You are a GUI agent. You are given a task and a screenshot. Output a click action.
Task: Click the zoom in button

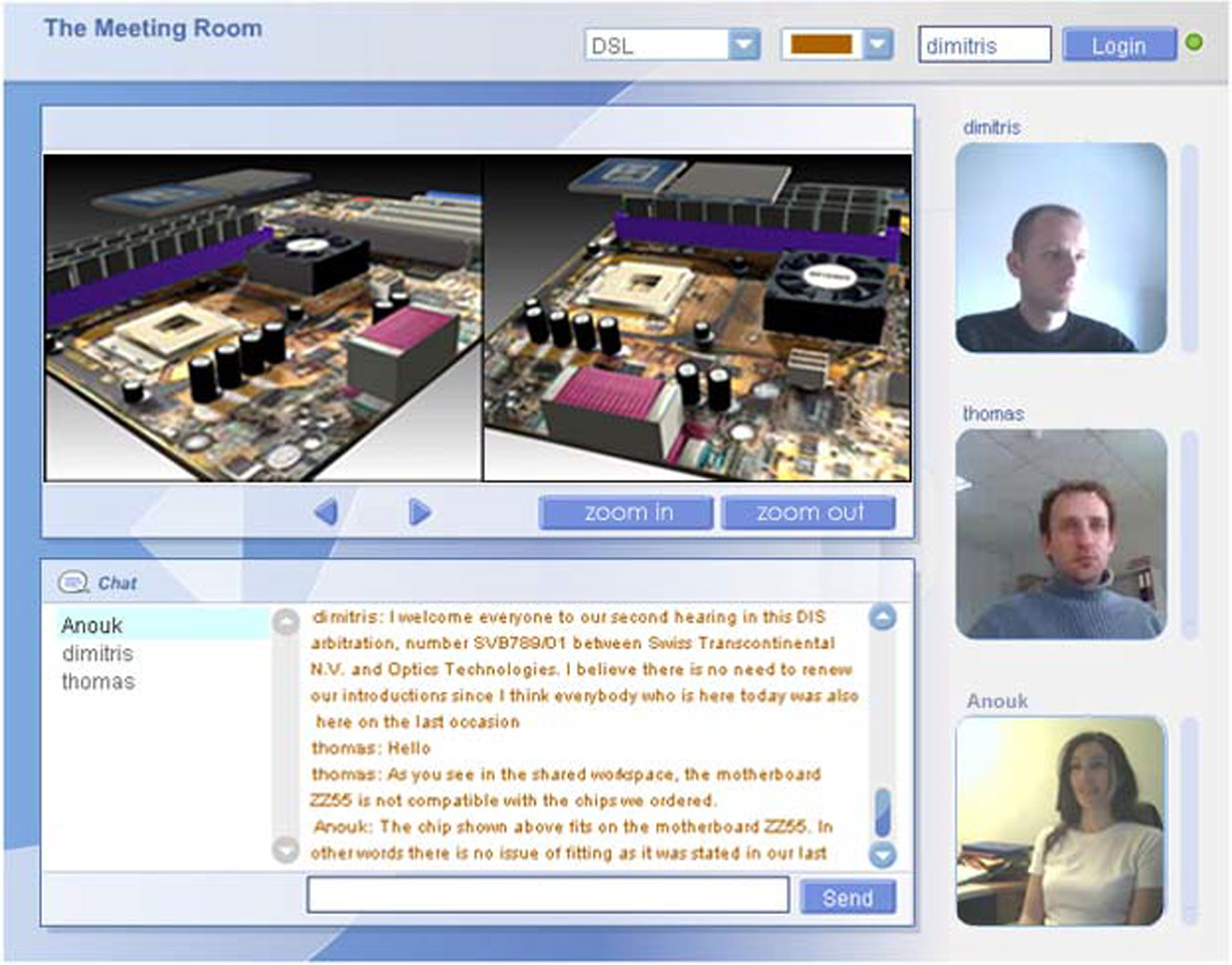627,513
